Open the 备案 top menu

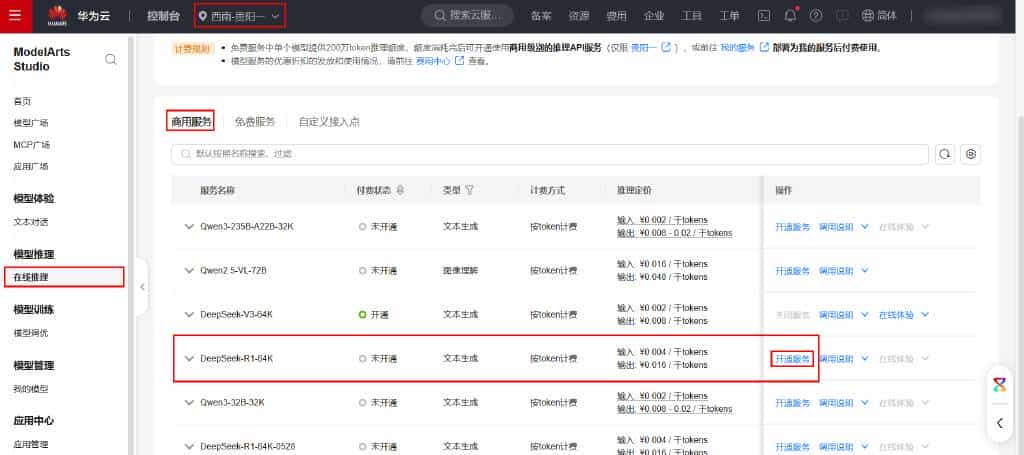(x=541, y=16)
